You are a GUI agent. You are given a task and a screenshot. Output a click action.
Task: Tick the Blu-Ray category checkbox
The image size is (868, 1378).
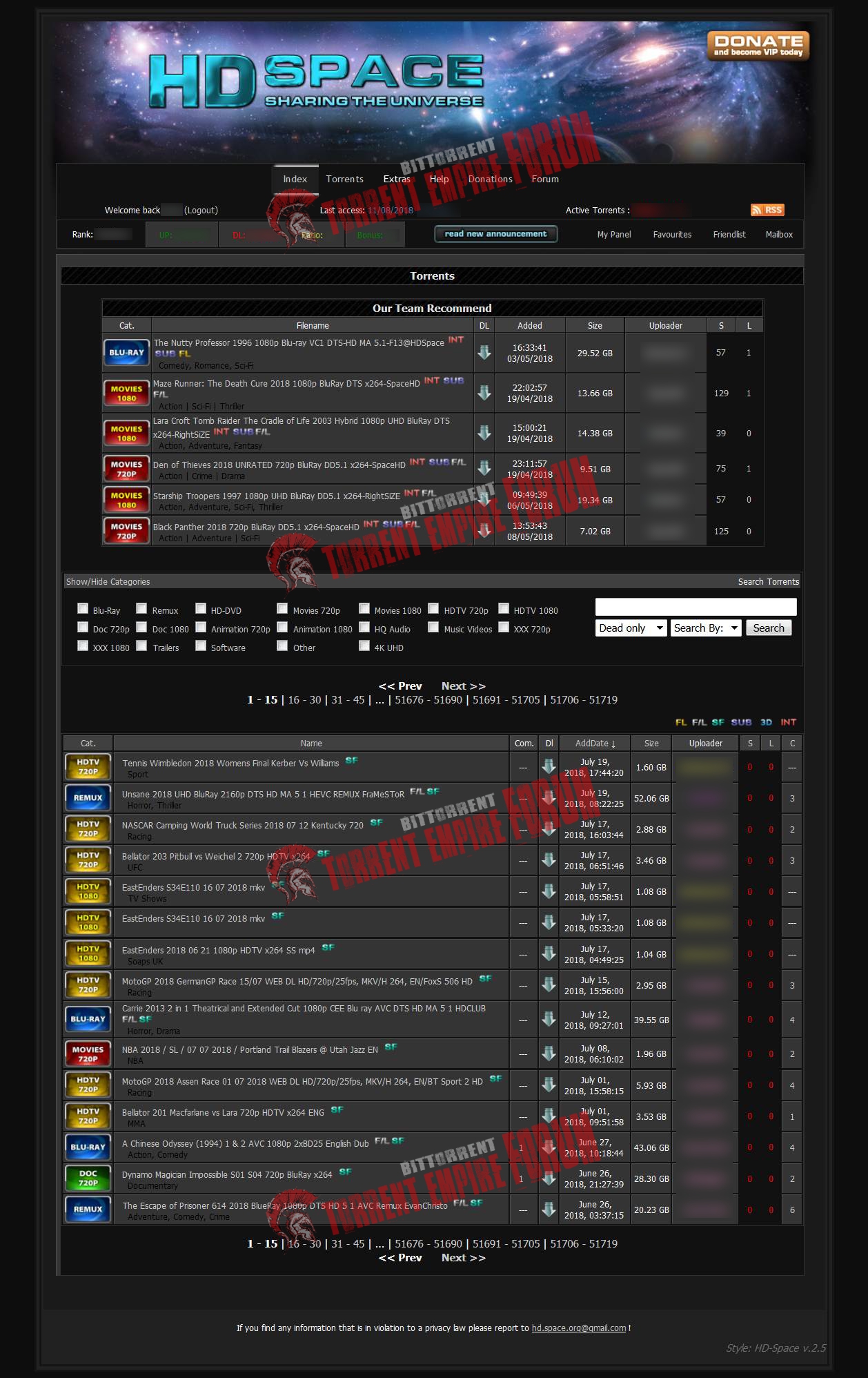click(83, 608)
